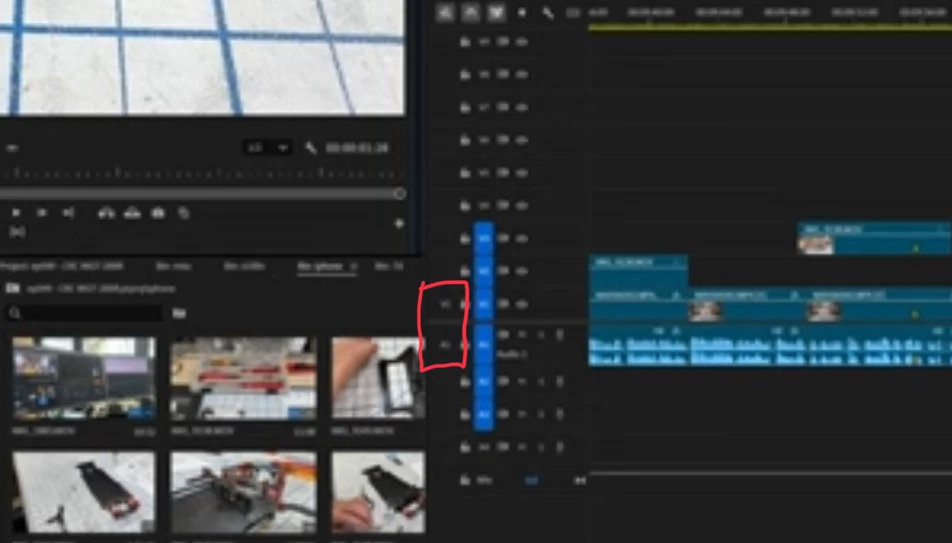Click the Extract button in Program Monitor
952x543 pixels.
132,213
